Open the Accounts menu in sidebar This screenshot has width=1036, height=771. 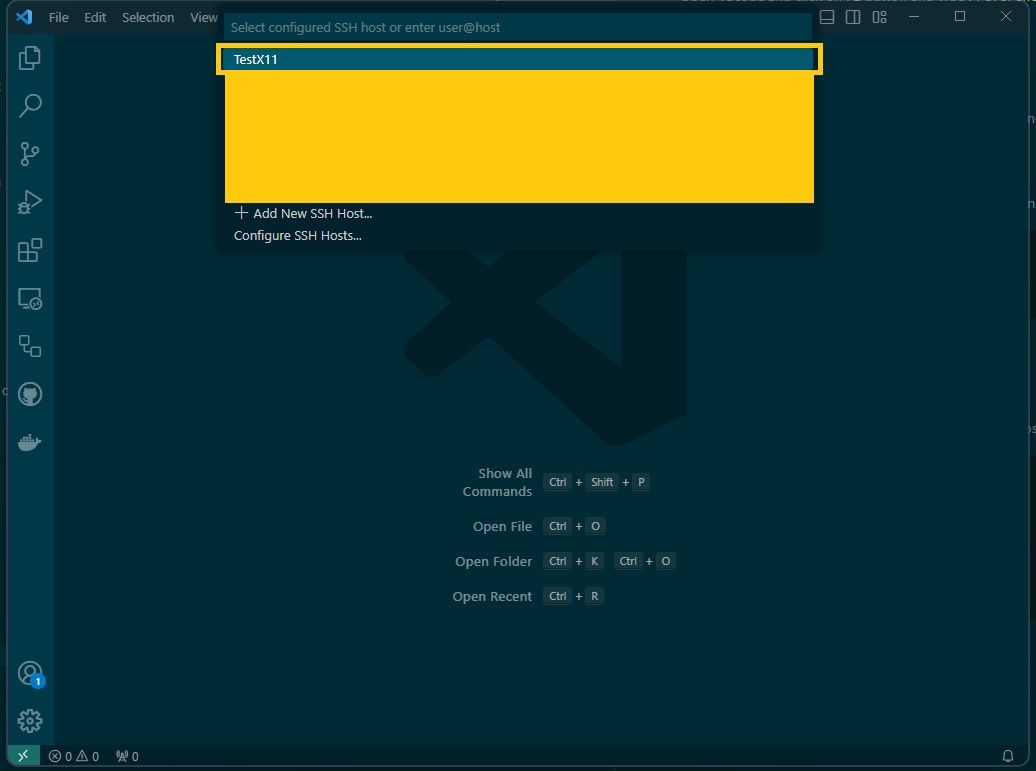click(x=30, y=672)
